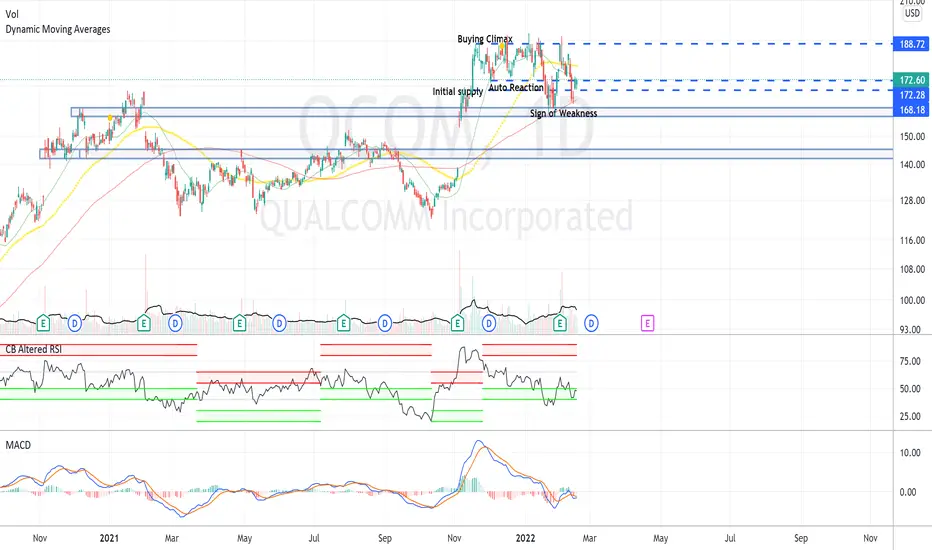Screen dimensions: 932x550
Task: Select the CB Altered RSI indicator label
Action: [x=33, y=349]
